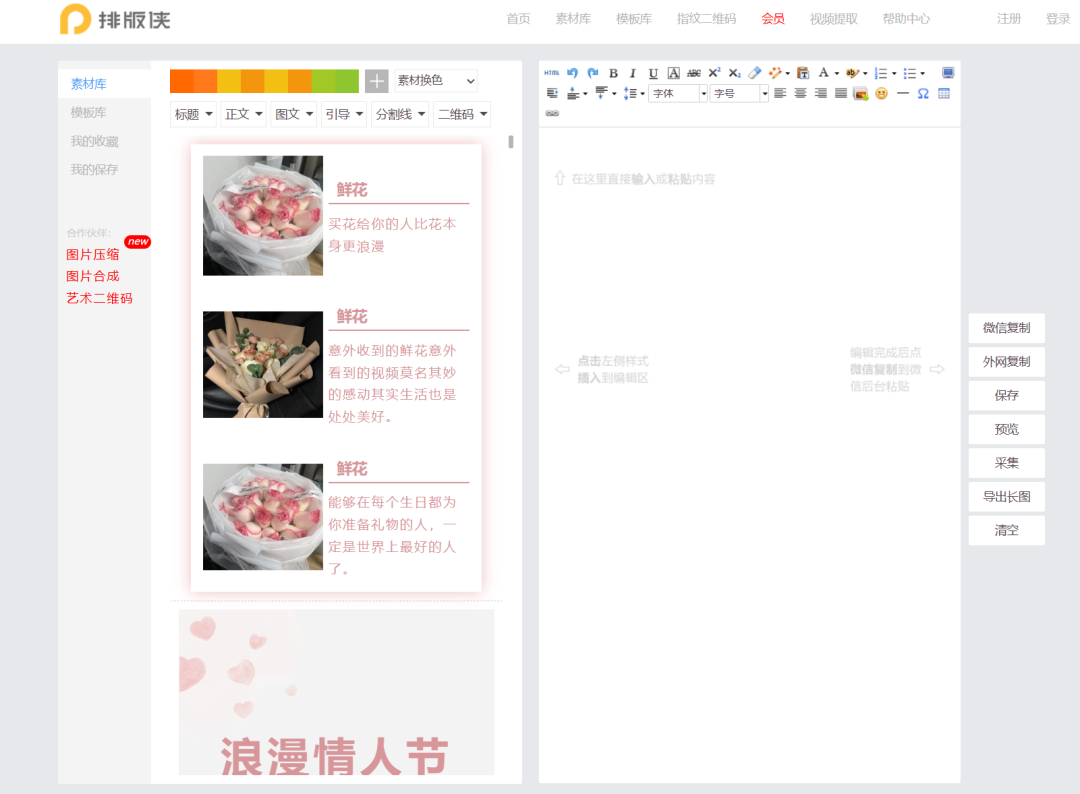Viewport: 1080px width, 794px height.
Task: Toggle bold formatting
Action: (x=613, y=73)
